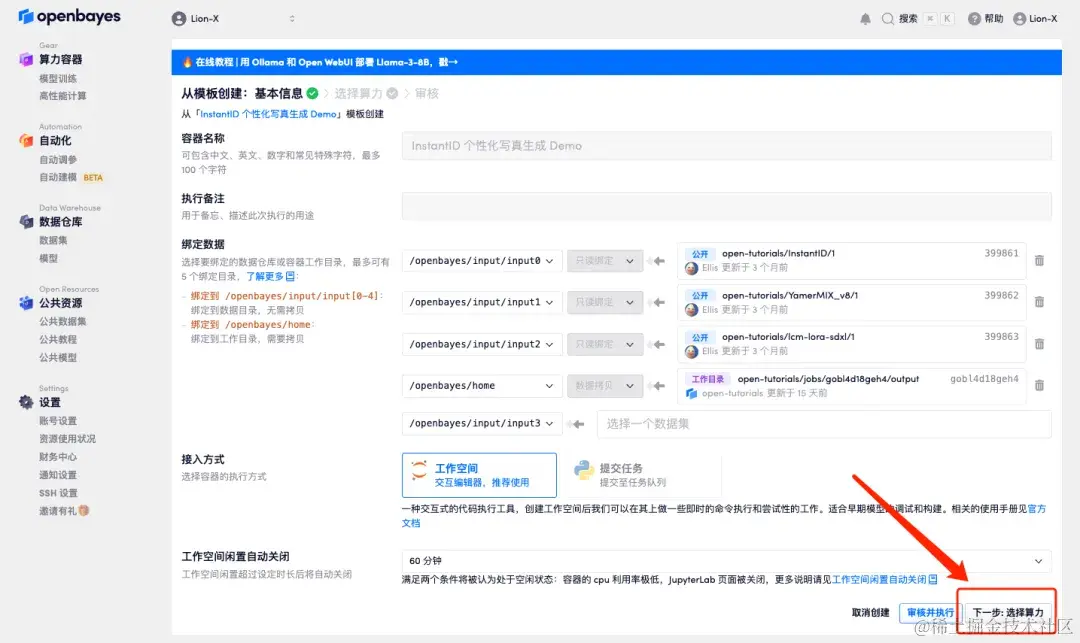Viewport: 1080px width, 643px height.
Task: Open 公共教程 in the sidebar
Action: (58, 339)
